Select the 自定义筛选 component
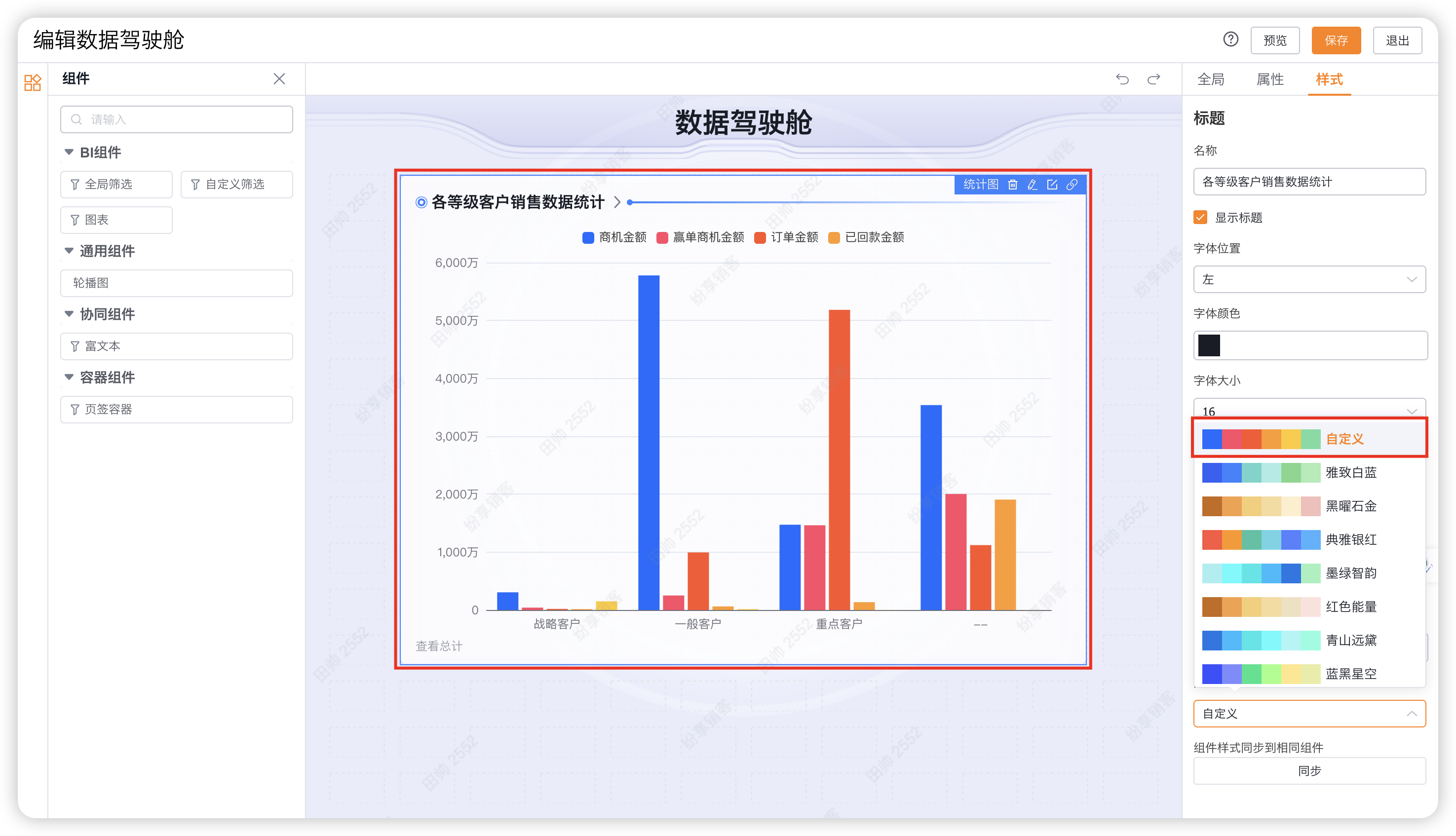The height and width of the screenshot is (836, 1456). pos(236,184)
